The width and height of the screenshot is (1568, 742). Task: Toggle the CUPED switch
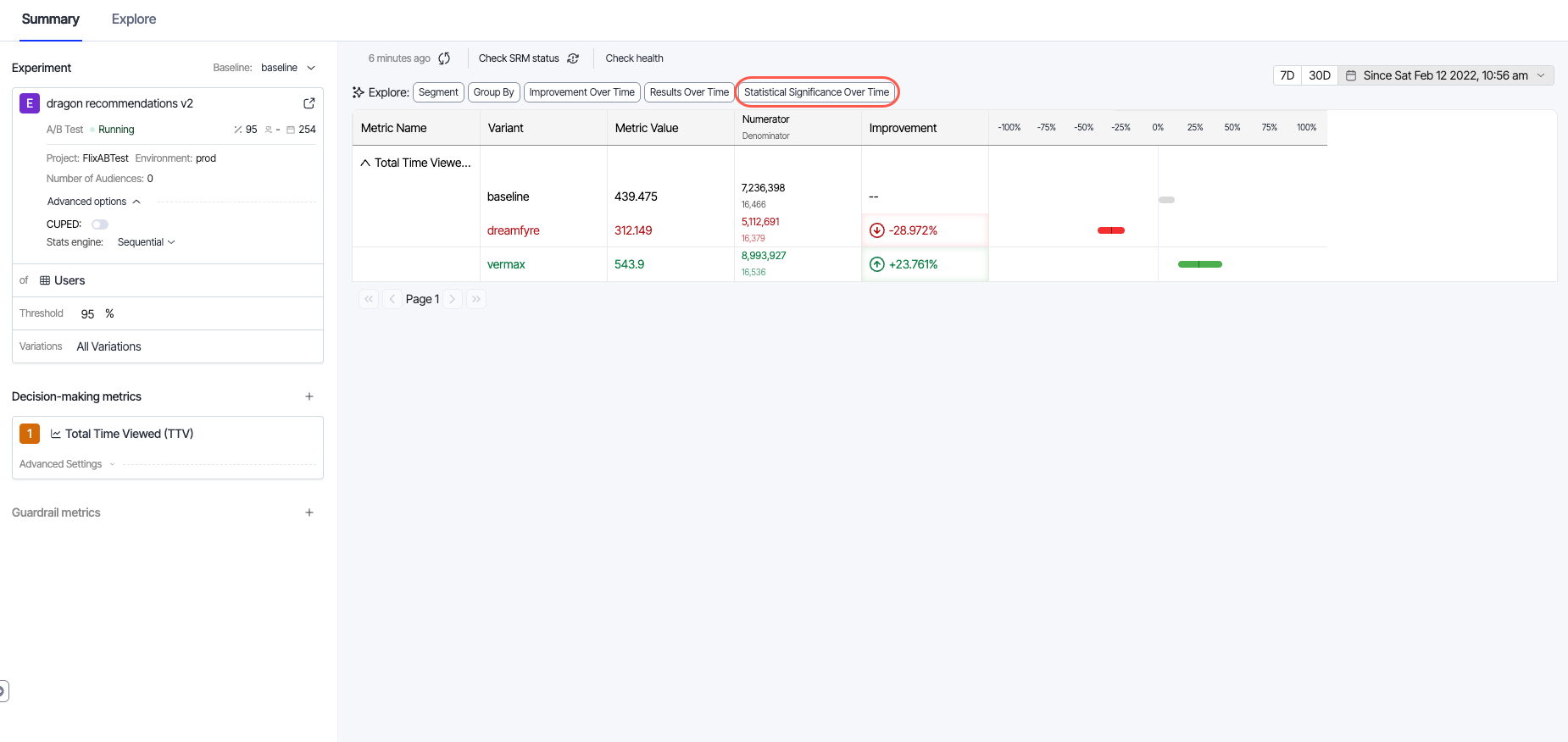[x=100, y=224]
